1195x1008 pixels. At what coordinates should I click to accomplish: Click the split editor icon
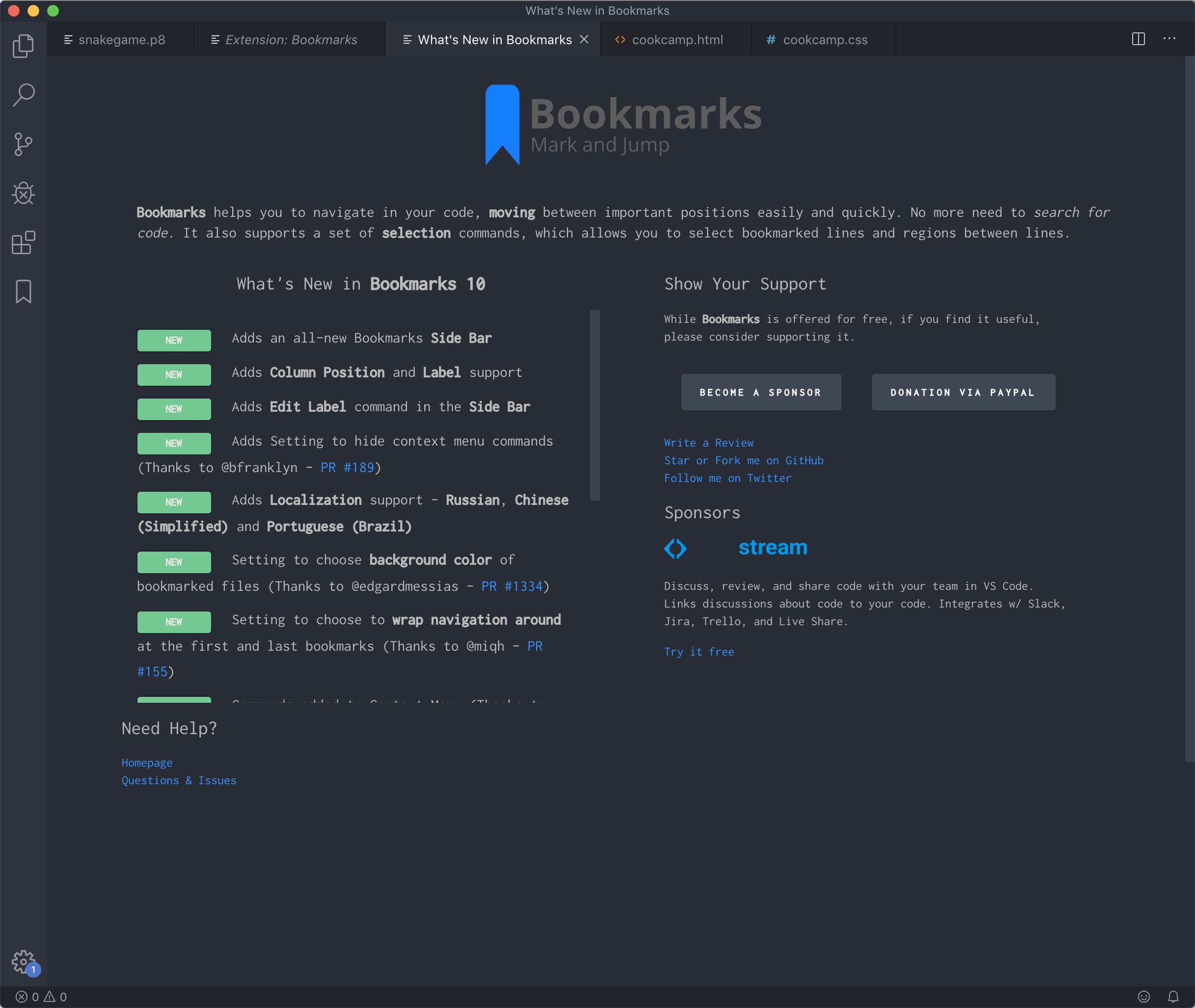[1138, 39]
